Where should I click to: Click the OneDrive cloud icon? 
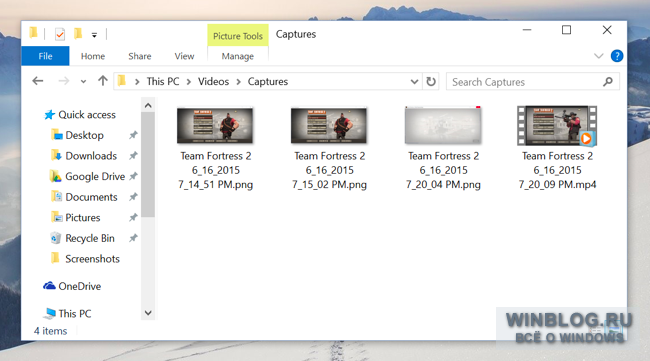(49, 286)
